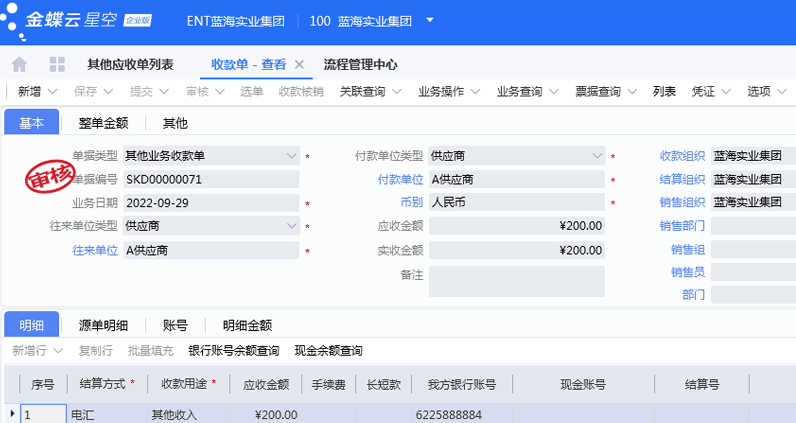Screen dimensions: 796x423
Task: Expand the 付款单位类型 combo box
Action: (x=597, y=156)
